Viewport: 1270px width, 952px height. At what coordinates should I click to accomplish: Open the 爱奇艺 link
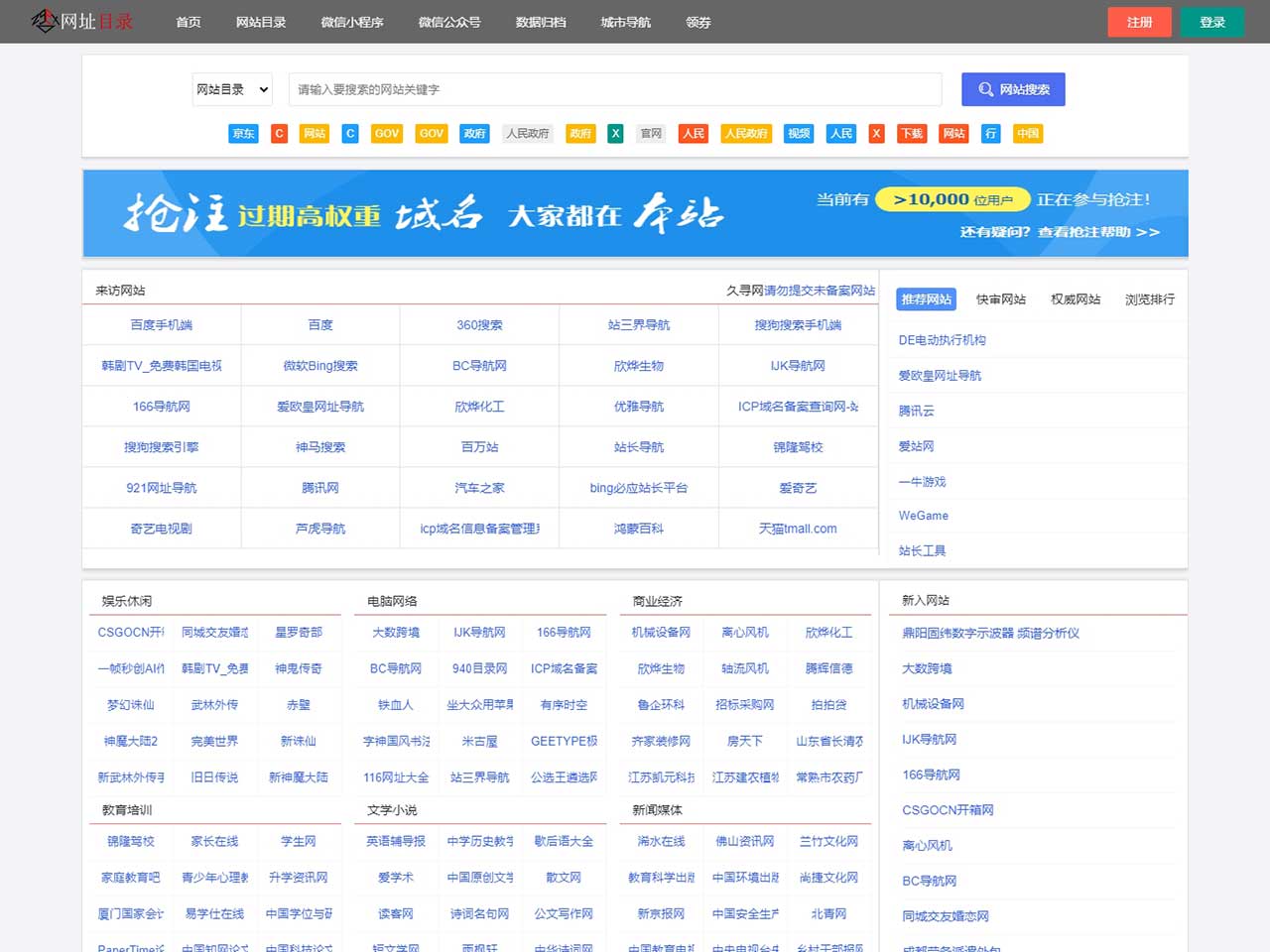click(x=797, y=487)
